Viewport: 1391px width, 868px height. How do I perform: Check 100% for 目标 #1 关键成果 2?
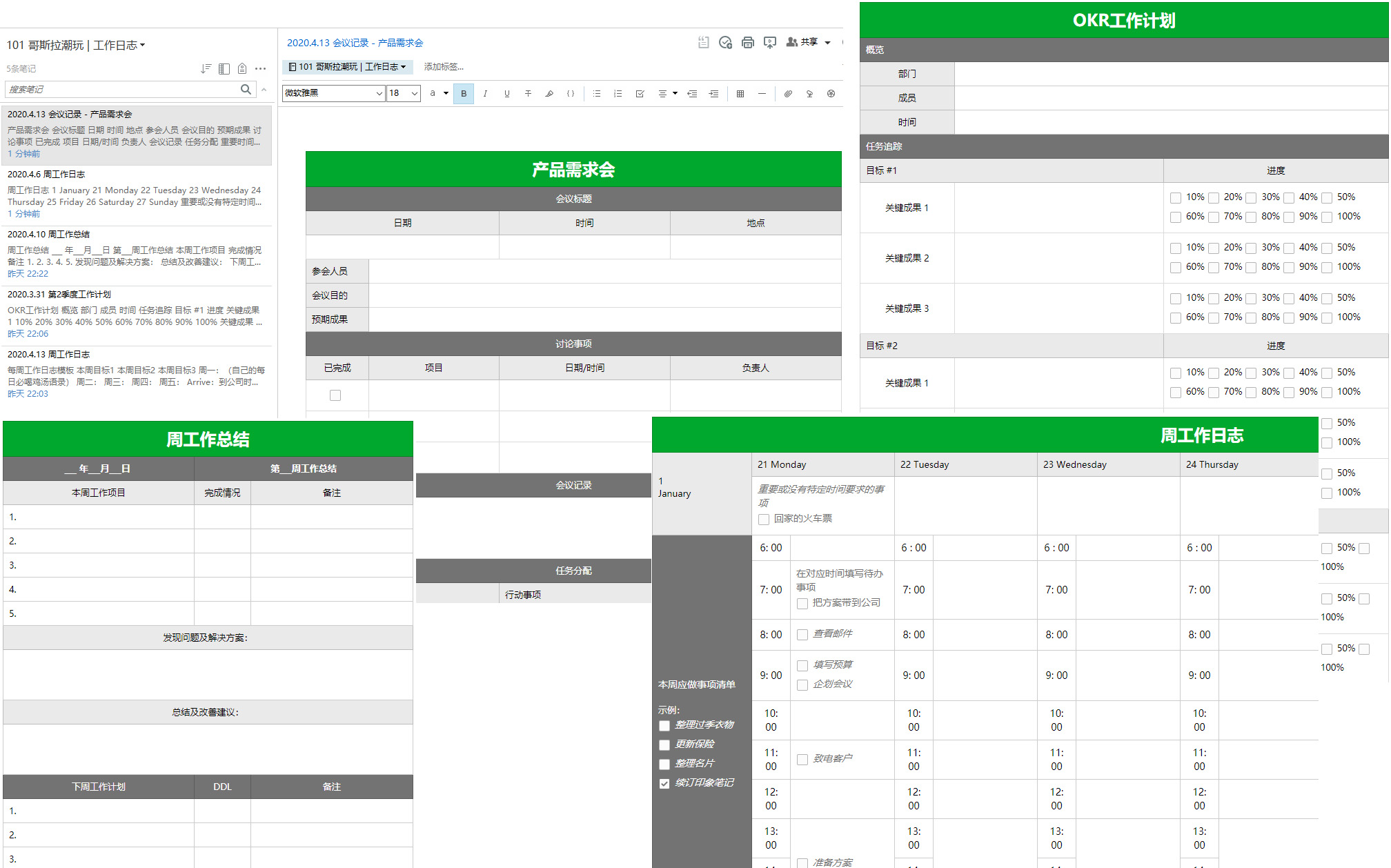pos(1327,268)
